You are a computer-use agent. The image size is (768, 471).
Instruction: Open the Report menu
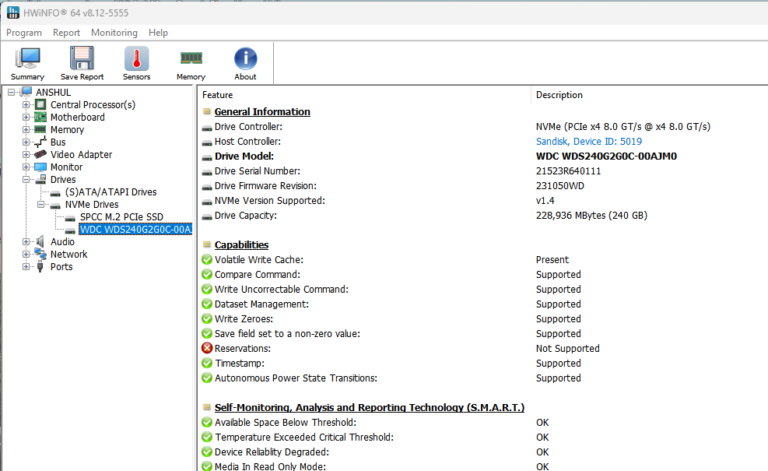click(66, 33)
